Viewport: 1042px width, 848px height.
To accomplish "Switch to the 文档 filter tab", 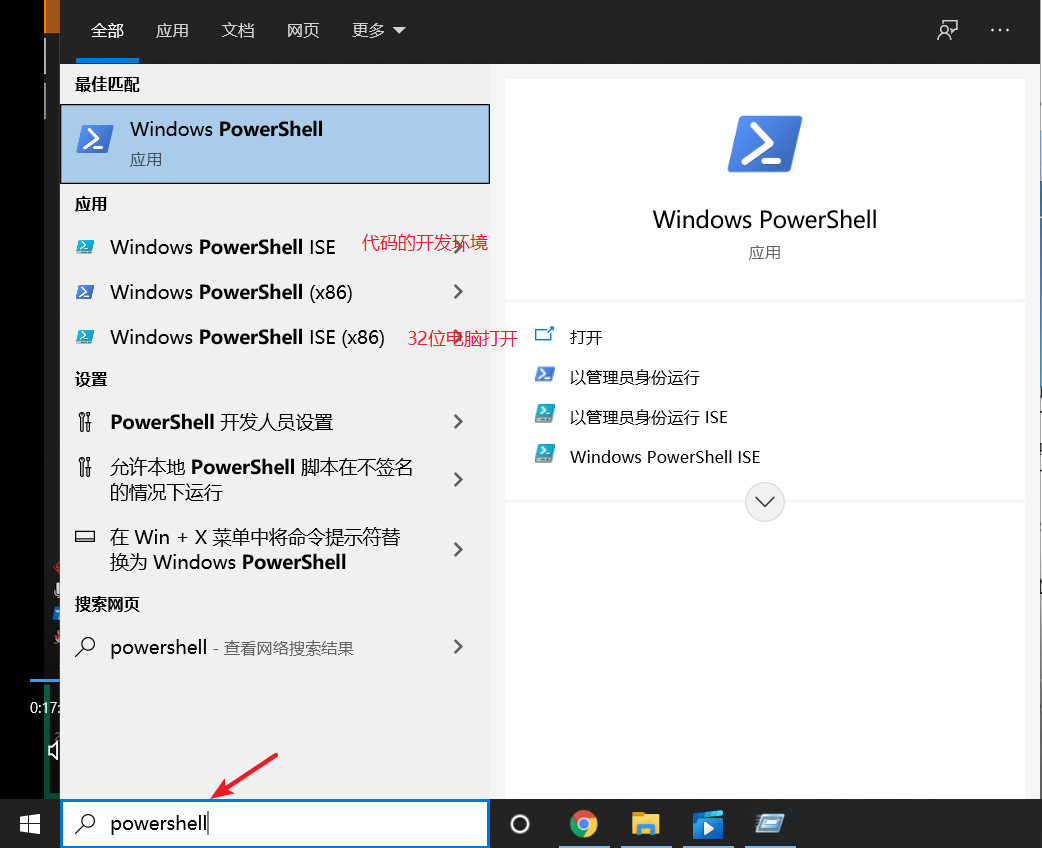I will pyautogui.click(x=238, y=31).
